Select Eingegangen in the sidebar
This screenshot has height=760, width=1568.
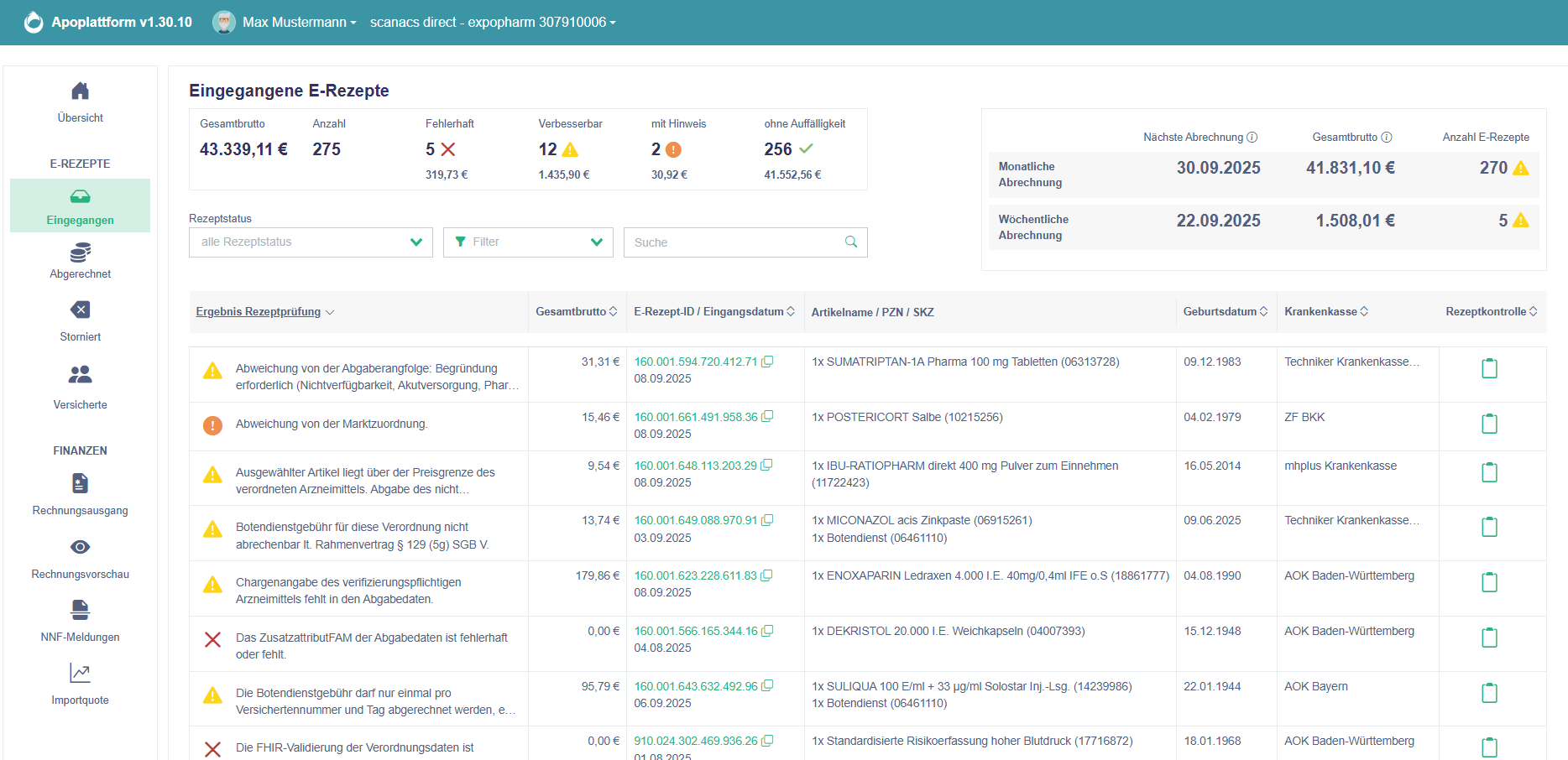tap(80, 206)
